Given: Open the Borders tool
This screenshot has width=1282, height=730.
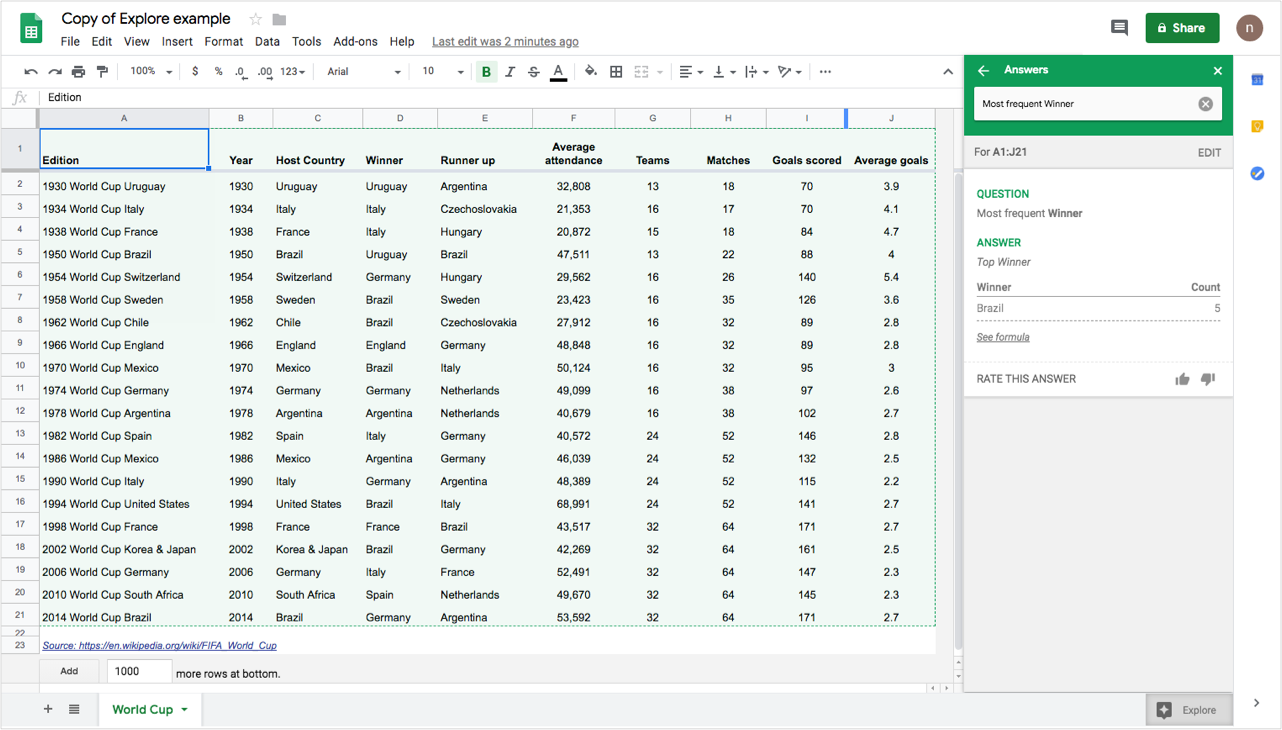Looking at the screenshot, I should [616, 72].
